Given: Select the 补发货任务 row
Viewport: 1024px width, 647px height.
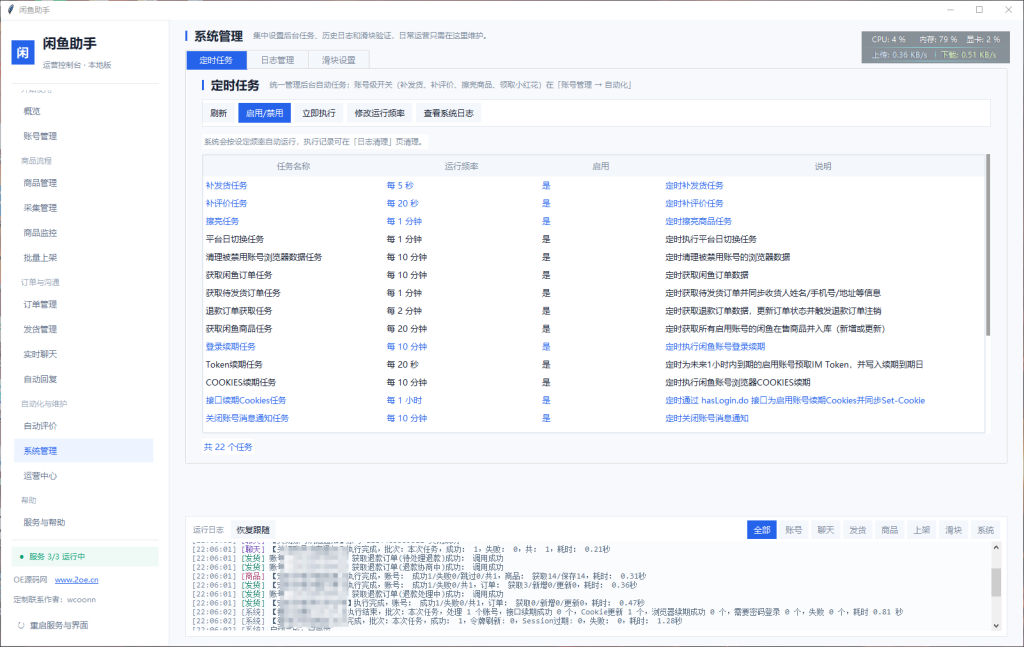Looking at the screenshot, I should click(x=594, y=185).
